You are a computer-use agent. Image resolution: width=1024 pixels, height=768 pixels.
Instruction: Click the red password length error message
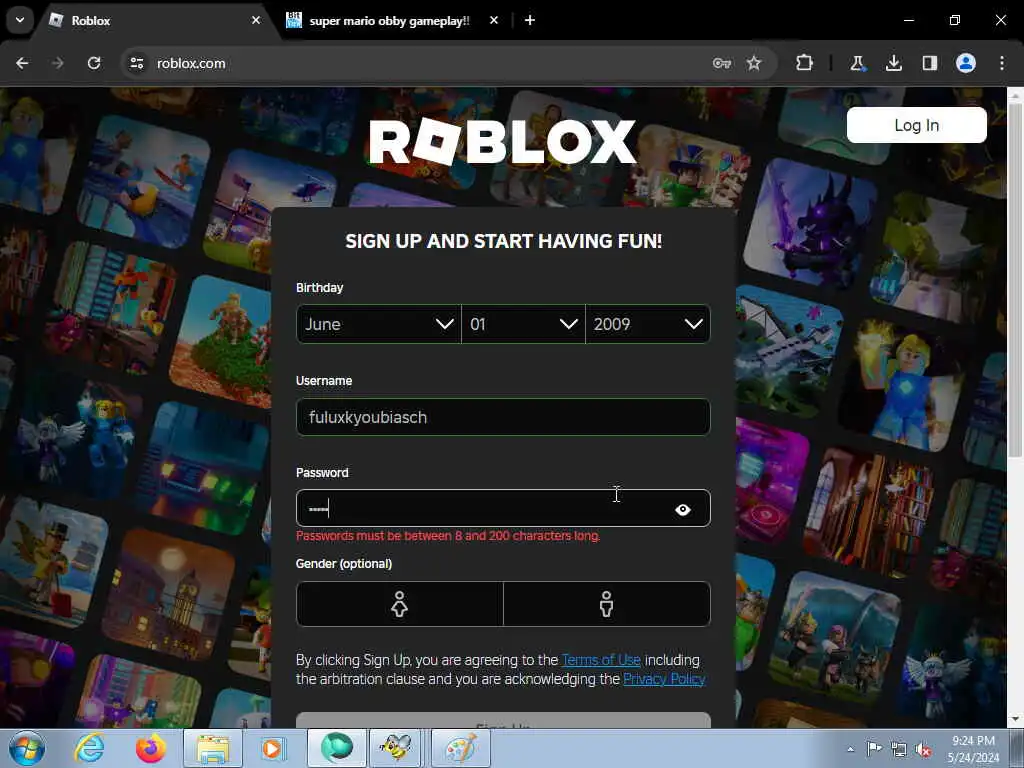coord(448,536)
